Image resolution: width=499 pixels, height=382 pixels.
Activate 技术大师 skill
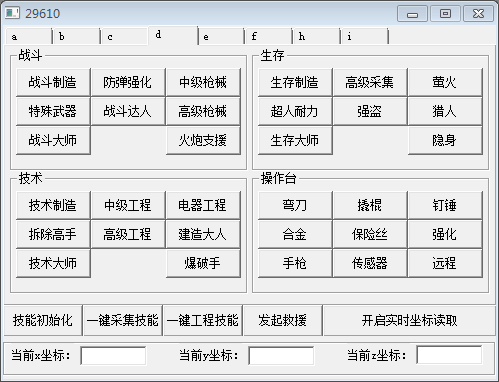tap(53, 263)
